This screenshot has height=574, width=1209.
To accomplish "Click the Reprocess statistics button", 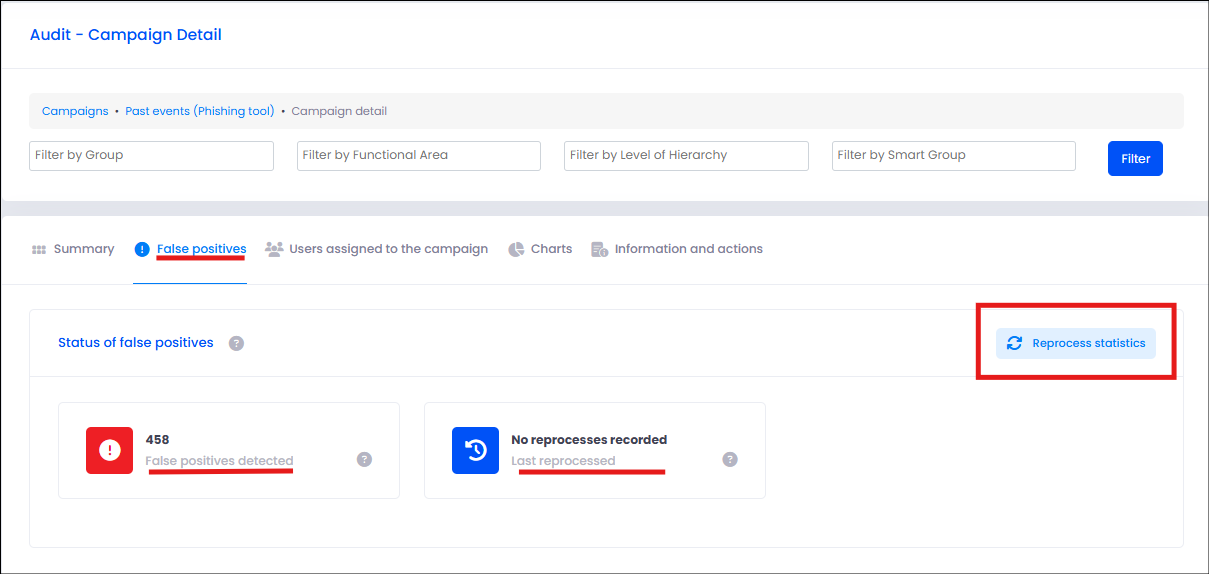I will pos(1076,343).
